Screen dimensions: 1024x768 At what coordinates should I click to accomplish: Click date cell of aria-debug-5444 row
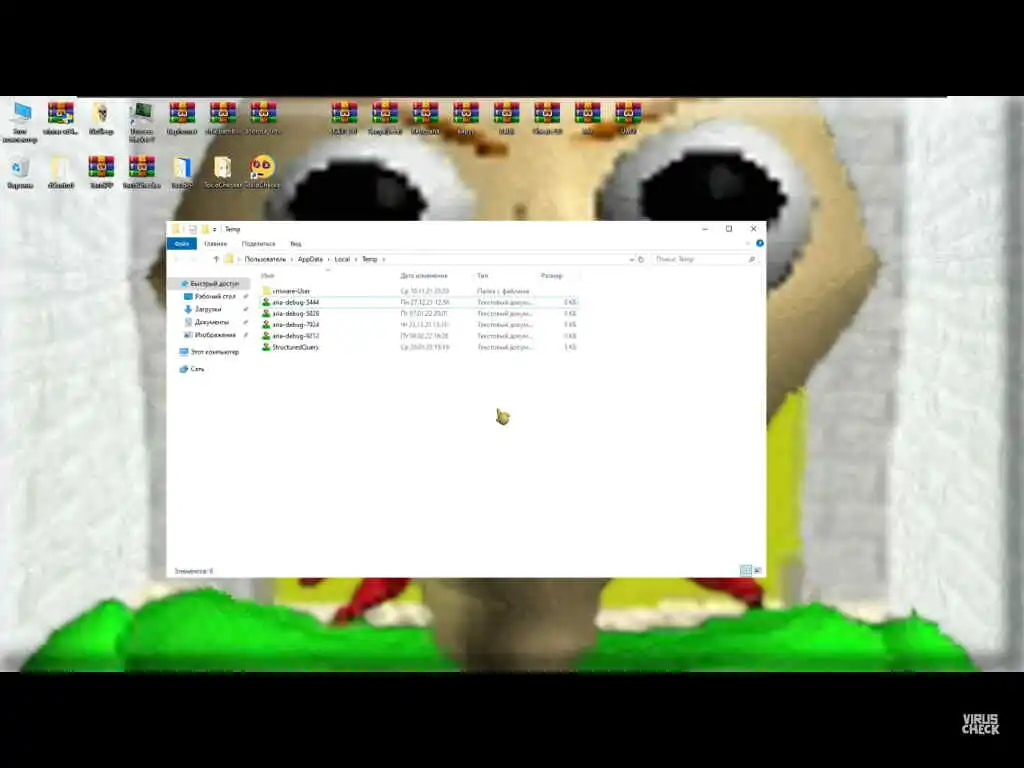click(425, 302)
